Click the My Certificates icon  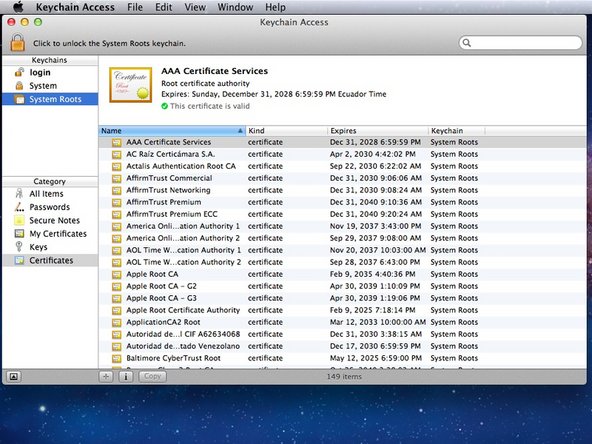click(x=19, y=234)
